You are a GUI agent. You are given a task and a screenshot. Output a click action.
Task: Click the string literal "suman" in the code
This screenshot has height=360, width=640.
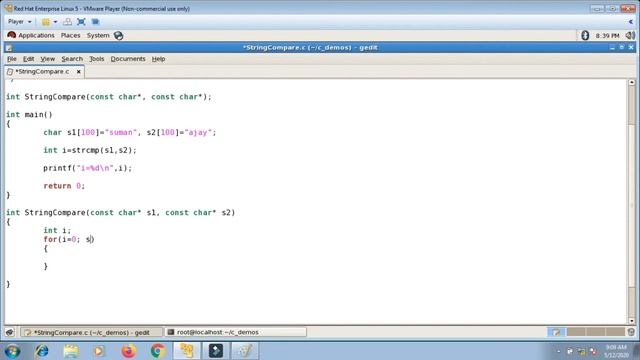pos(121,133)
